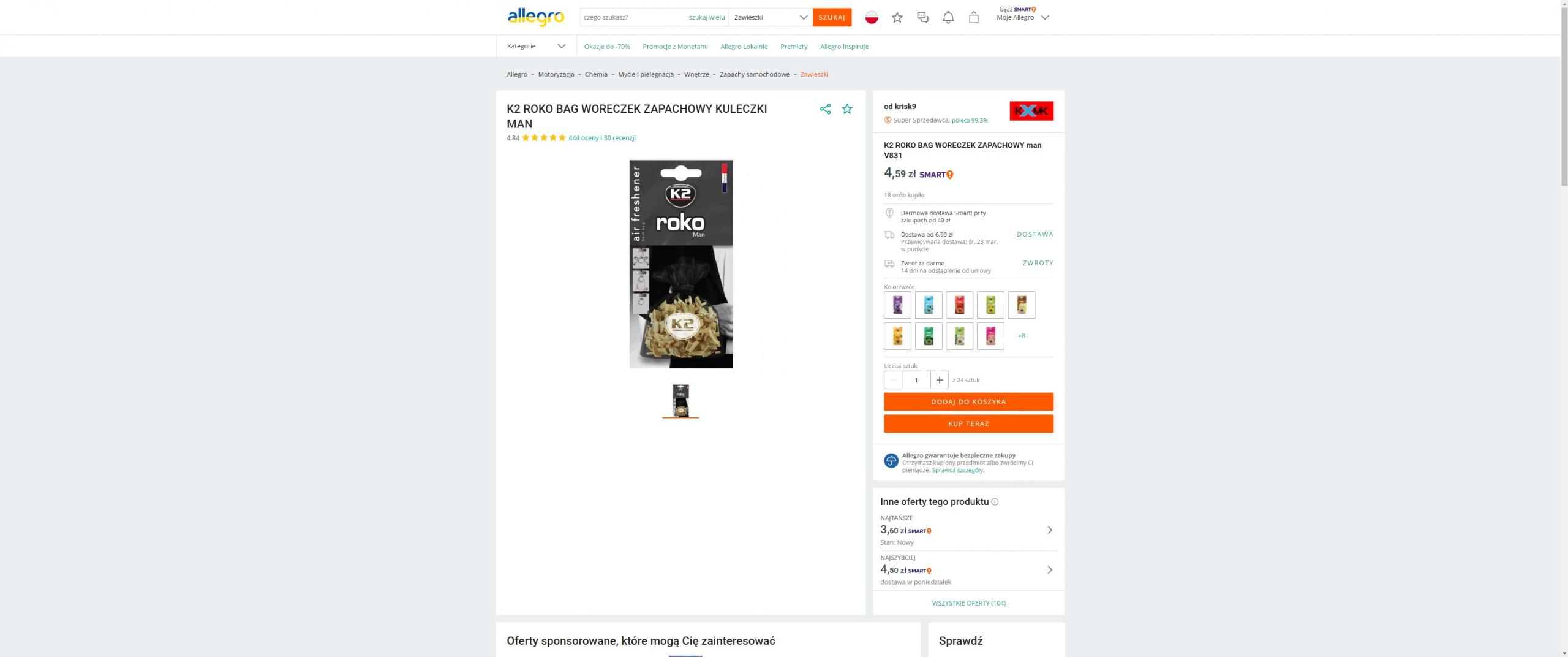Click the search input field

point(634,17)
